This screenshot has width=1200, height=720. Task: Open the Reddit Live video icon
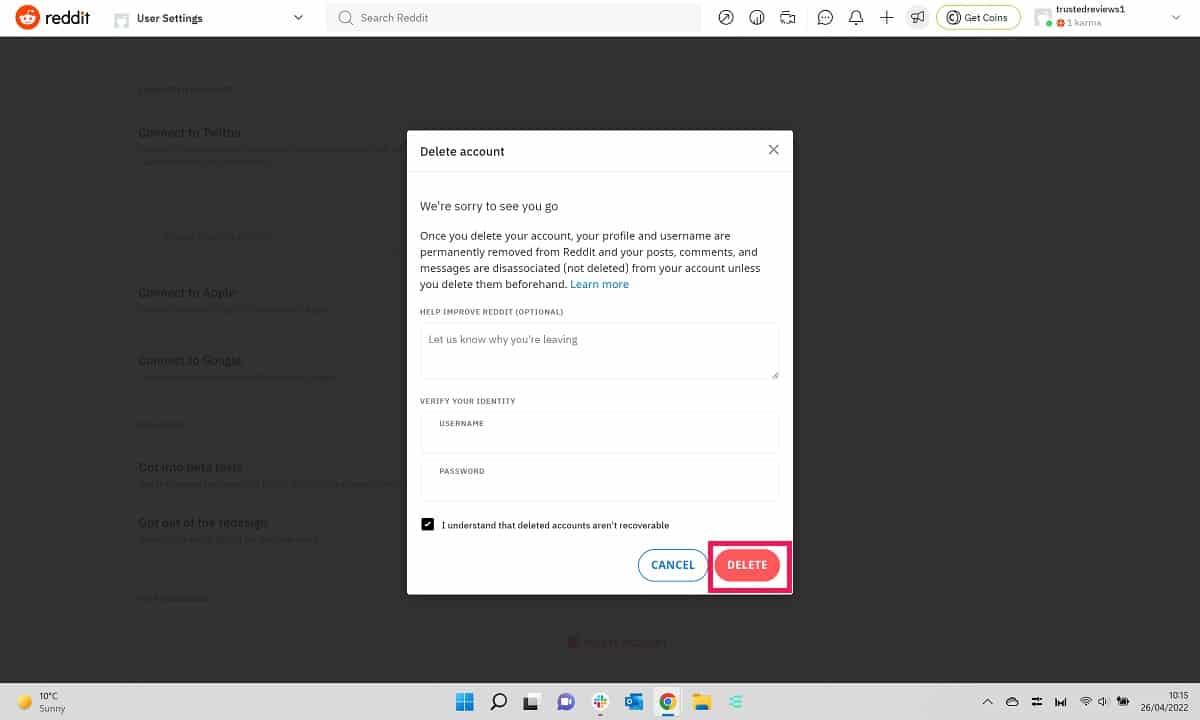click(788, 18)
